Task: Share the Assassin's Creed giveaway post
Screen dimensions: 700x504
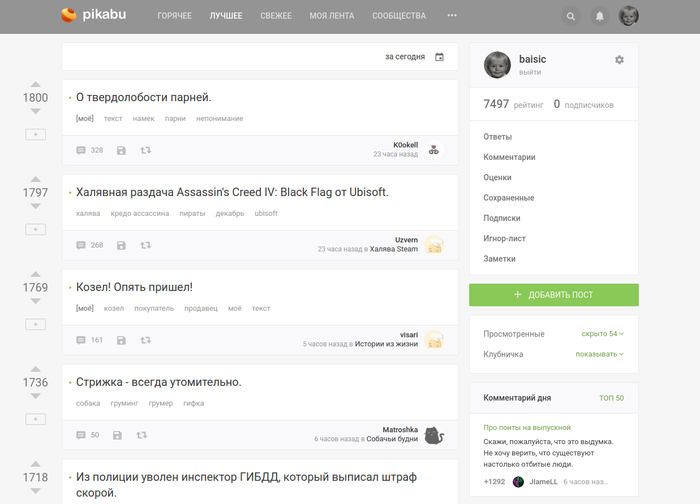Action: click(145, 245)
